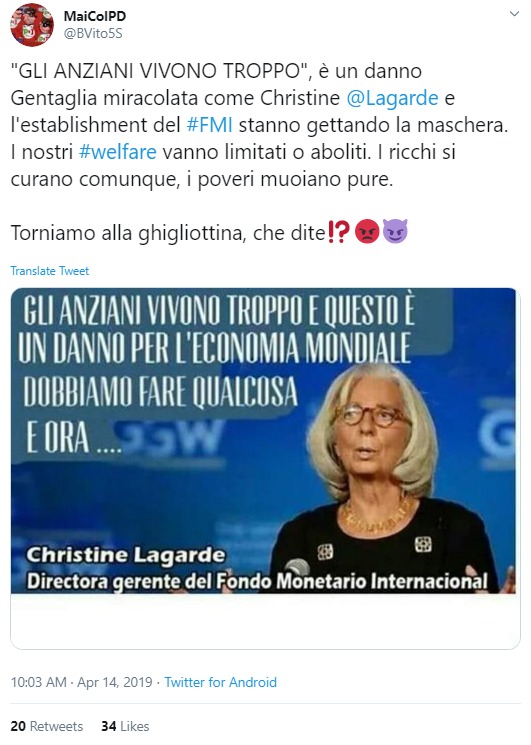Open the #welfare hashtag

click(117, 152)
